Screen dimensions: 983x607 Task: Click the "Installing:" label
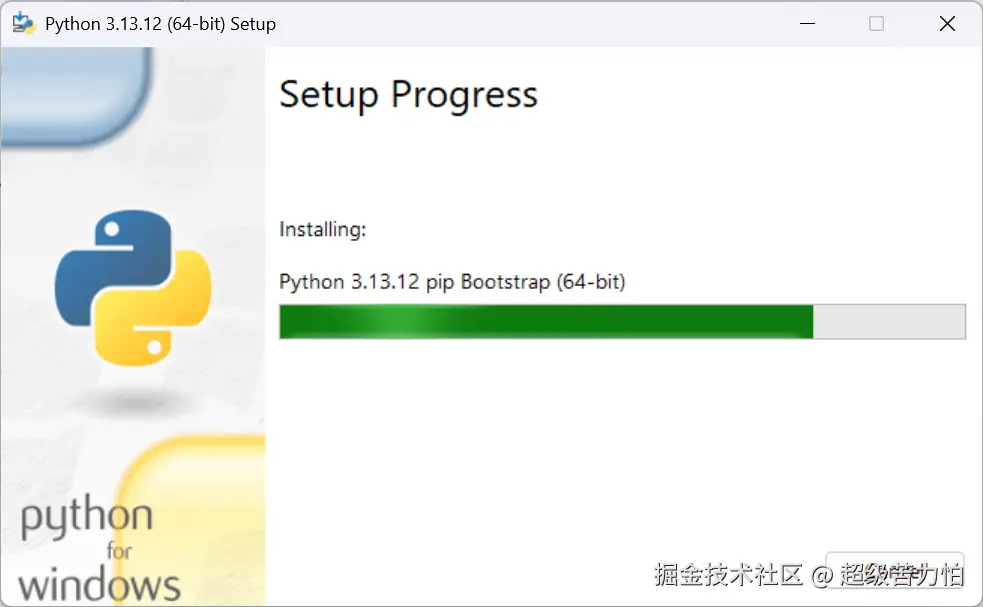[x=323, y=230]
